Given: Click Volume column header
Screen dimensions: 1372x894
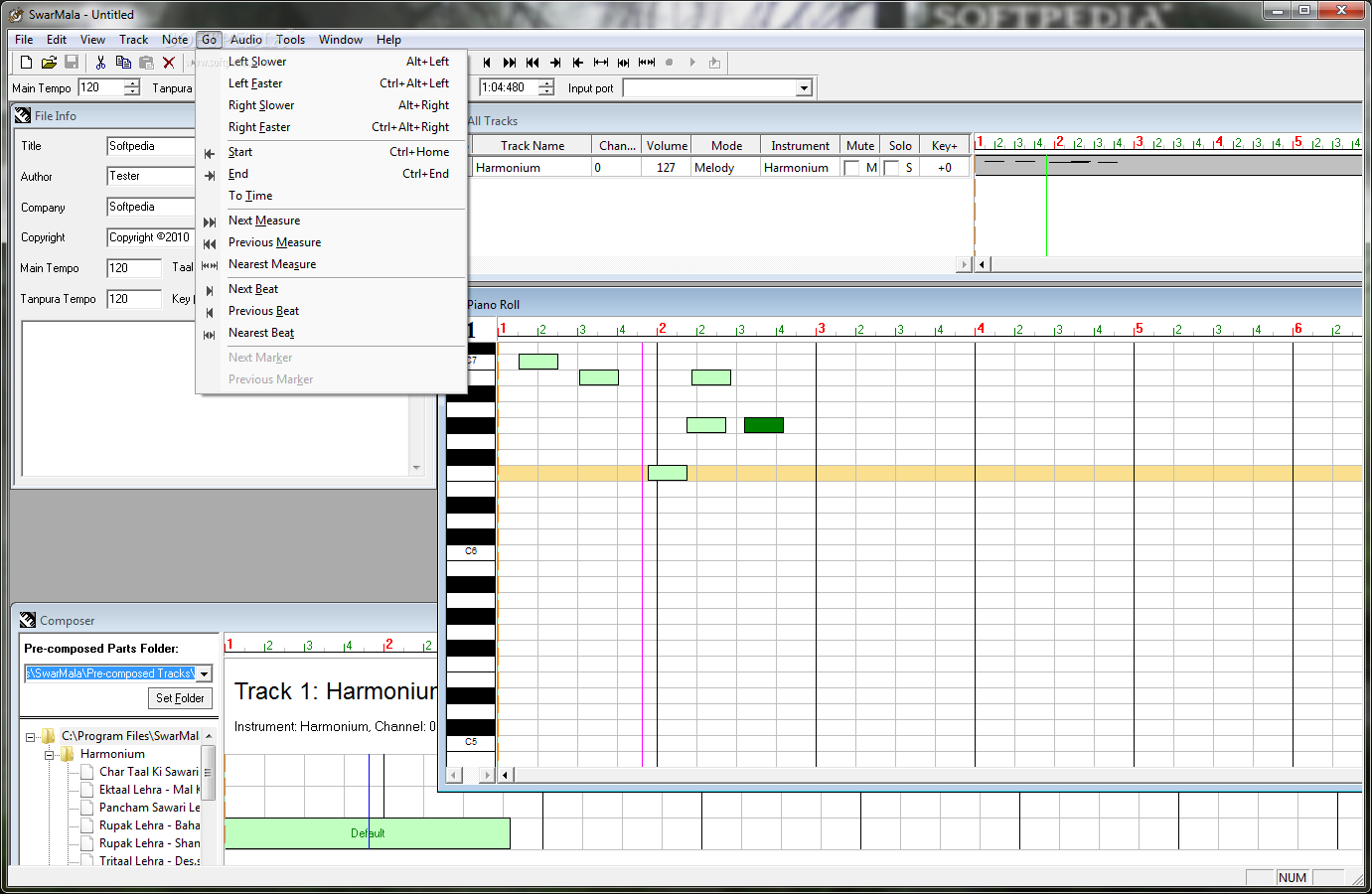Looking at the screenshot, I should pos(667,146).
